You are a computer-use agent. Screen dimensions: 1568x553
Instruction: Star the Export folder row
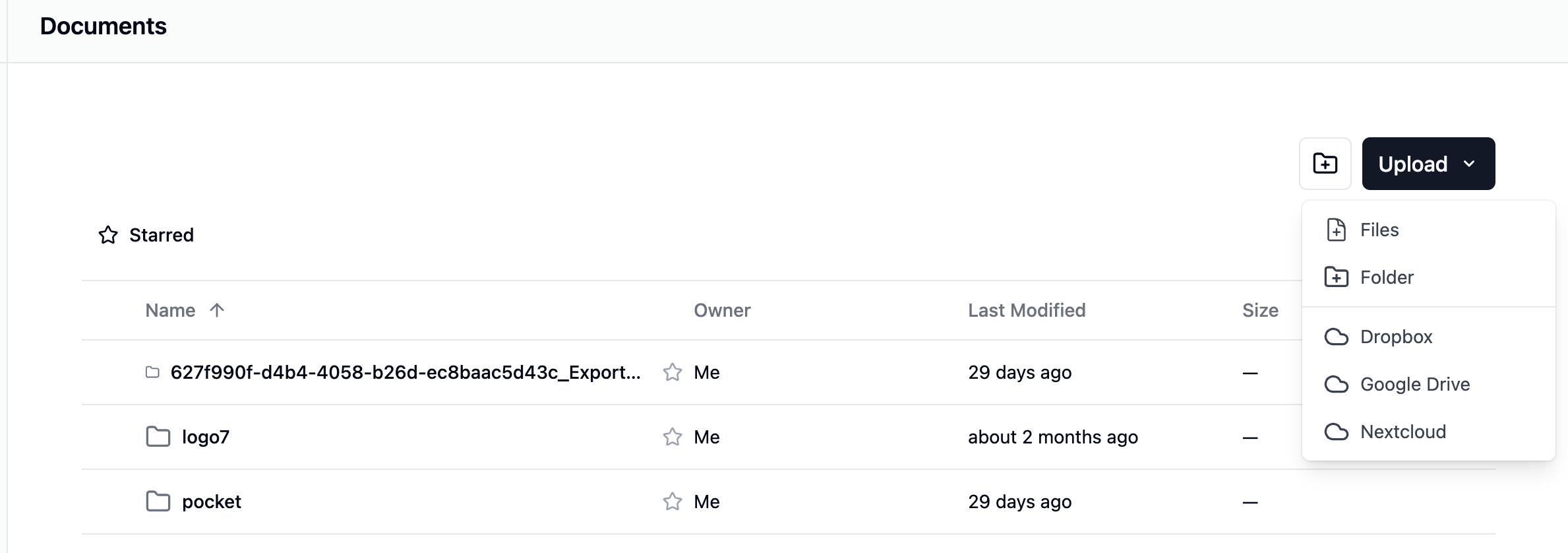(x=673, y=372)
